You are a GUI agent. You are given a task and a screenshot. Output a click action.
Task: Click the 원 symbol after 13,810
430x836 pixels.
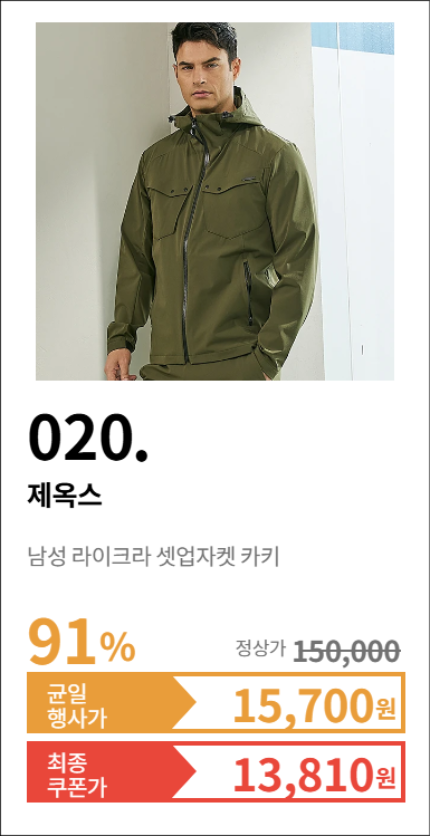[x=386, y=777]
